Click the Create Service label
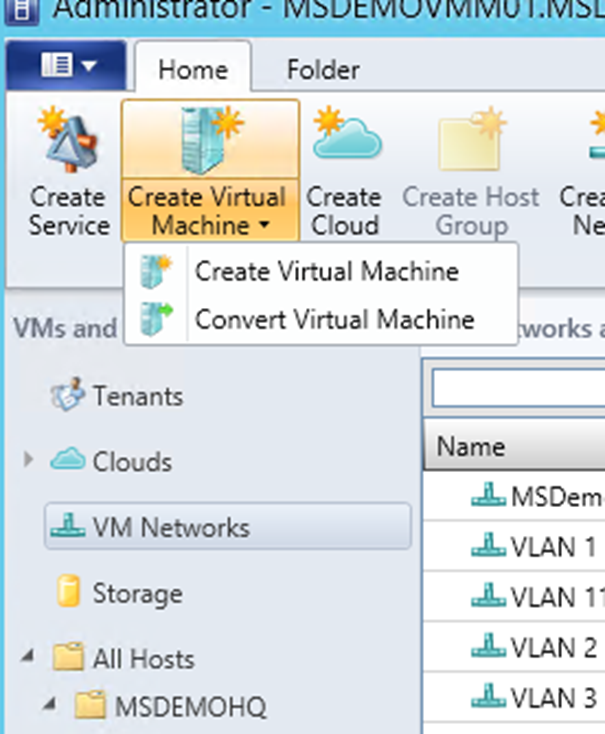 (x=69, y=212)
